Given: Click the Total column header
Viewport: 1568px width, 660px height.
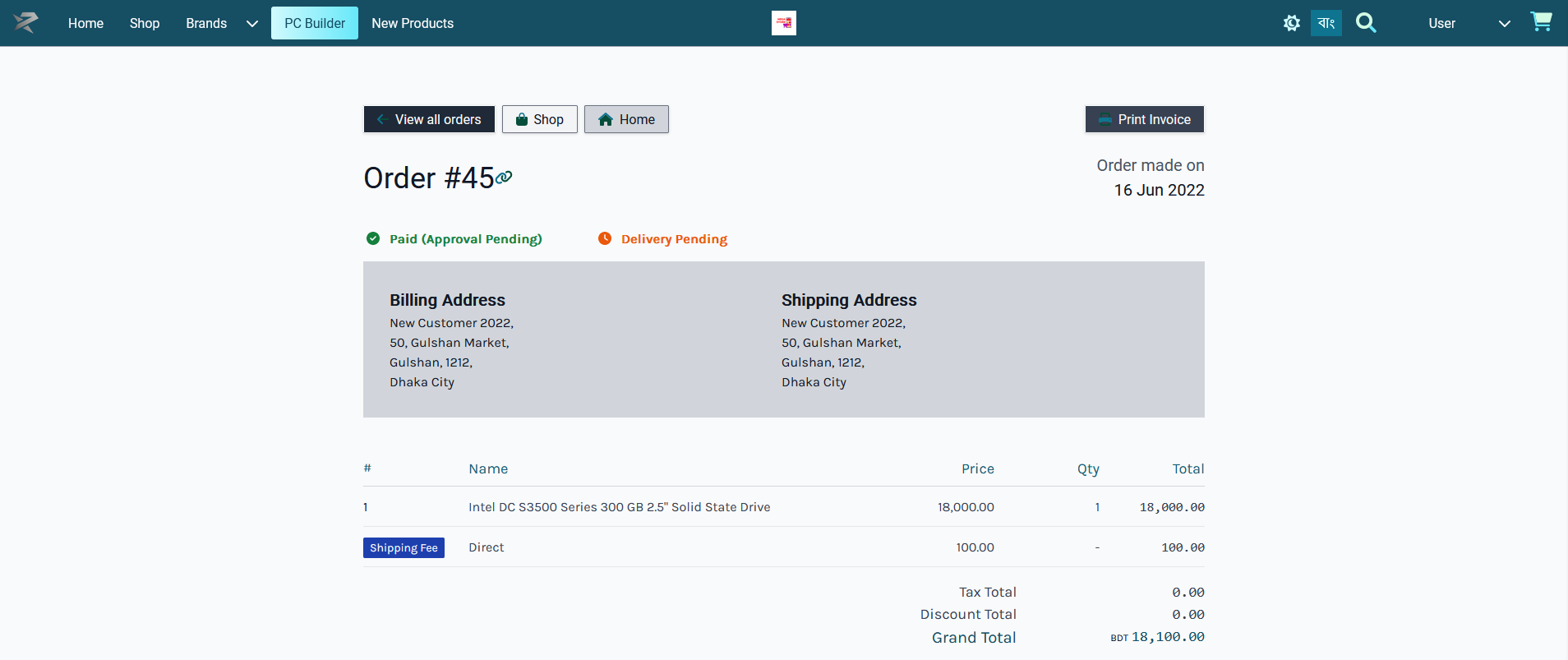Looking at the screenshot, I should tap(1188, 468).
